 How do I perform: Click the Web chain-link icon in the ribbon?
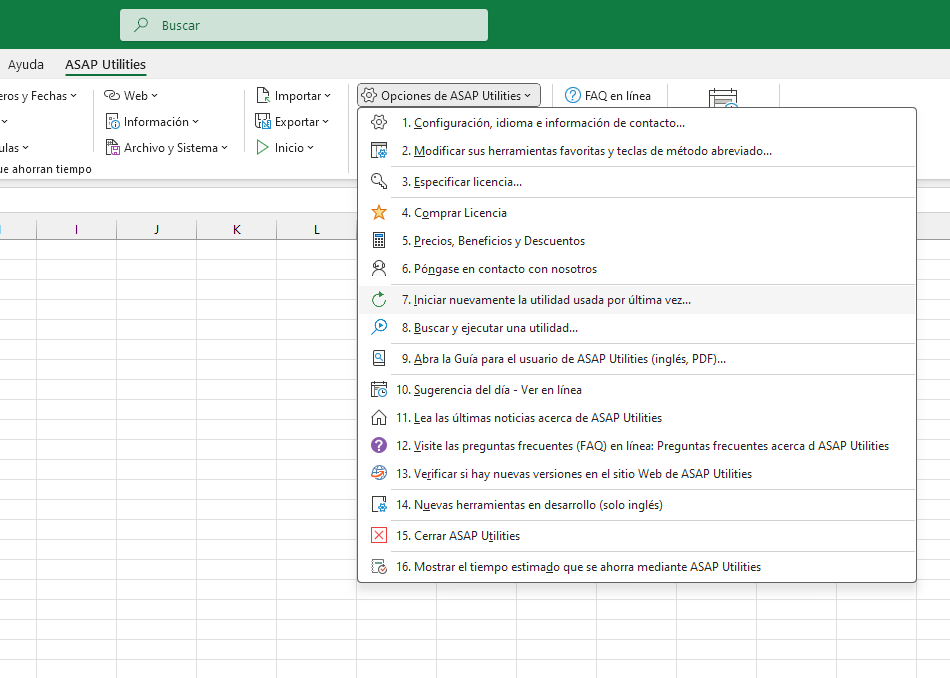pyautogui.click(x=112, y=95)
